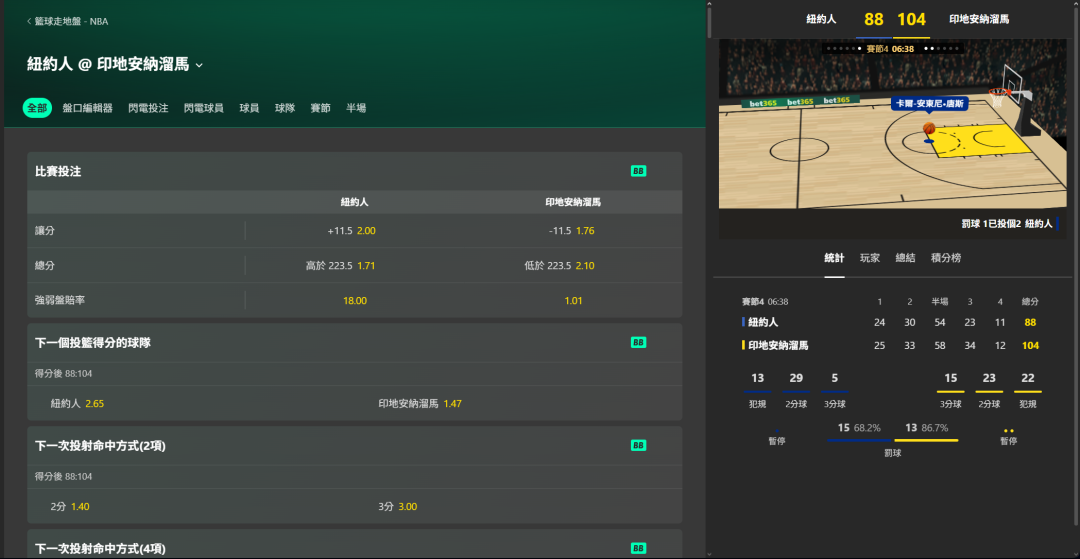Click 紐約人 犯規 stat showing 13
Screen dimensions: 1080x559
(758, 389)
